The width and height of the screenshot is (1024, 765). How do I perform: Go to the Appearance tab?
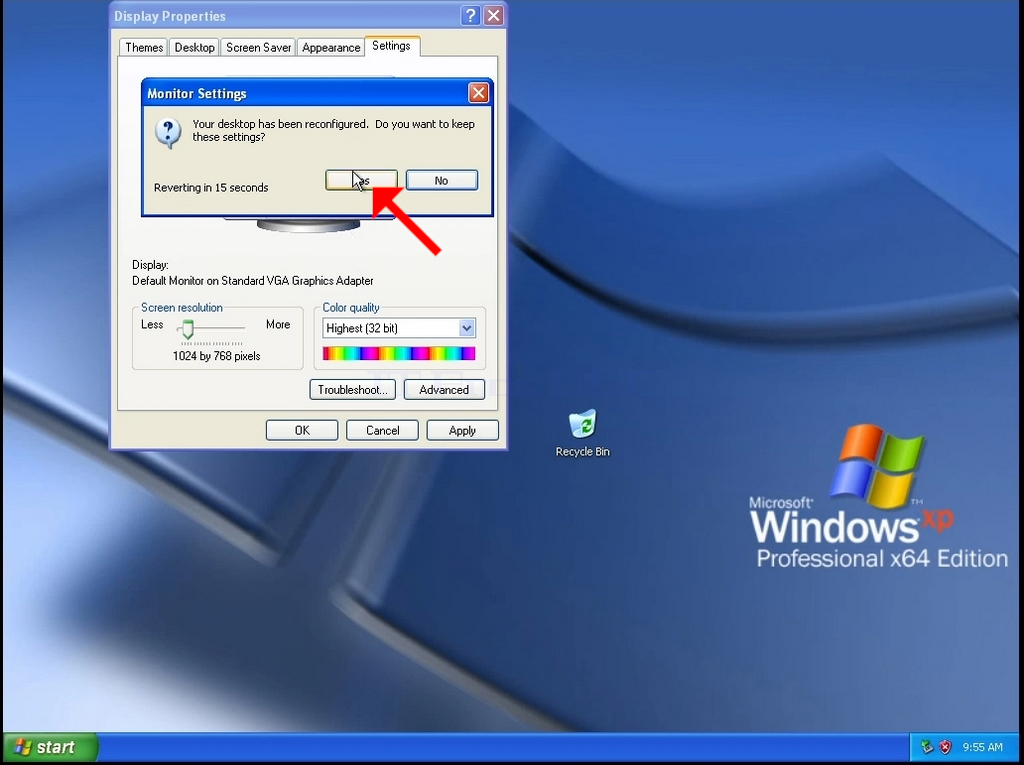(x=331, y=48)
